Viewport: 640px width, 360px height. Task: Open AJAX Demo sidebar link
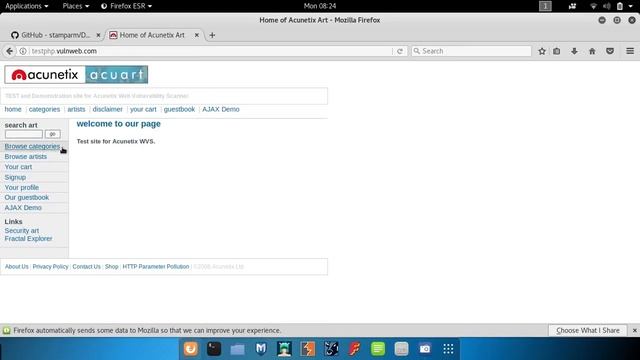point(23,208)
